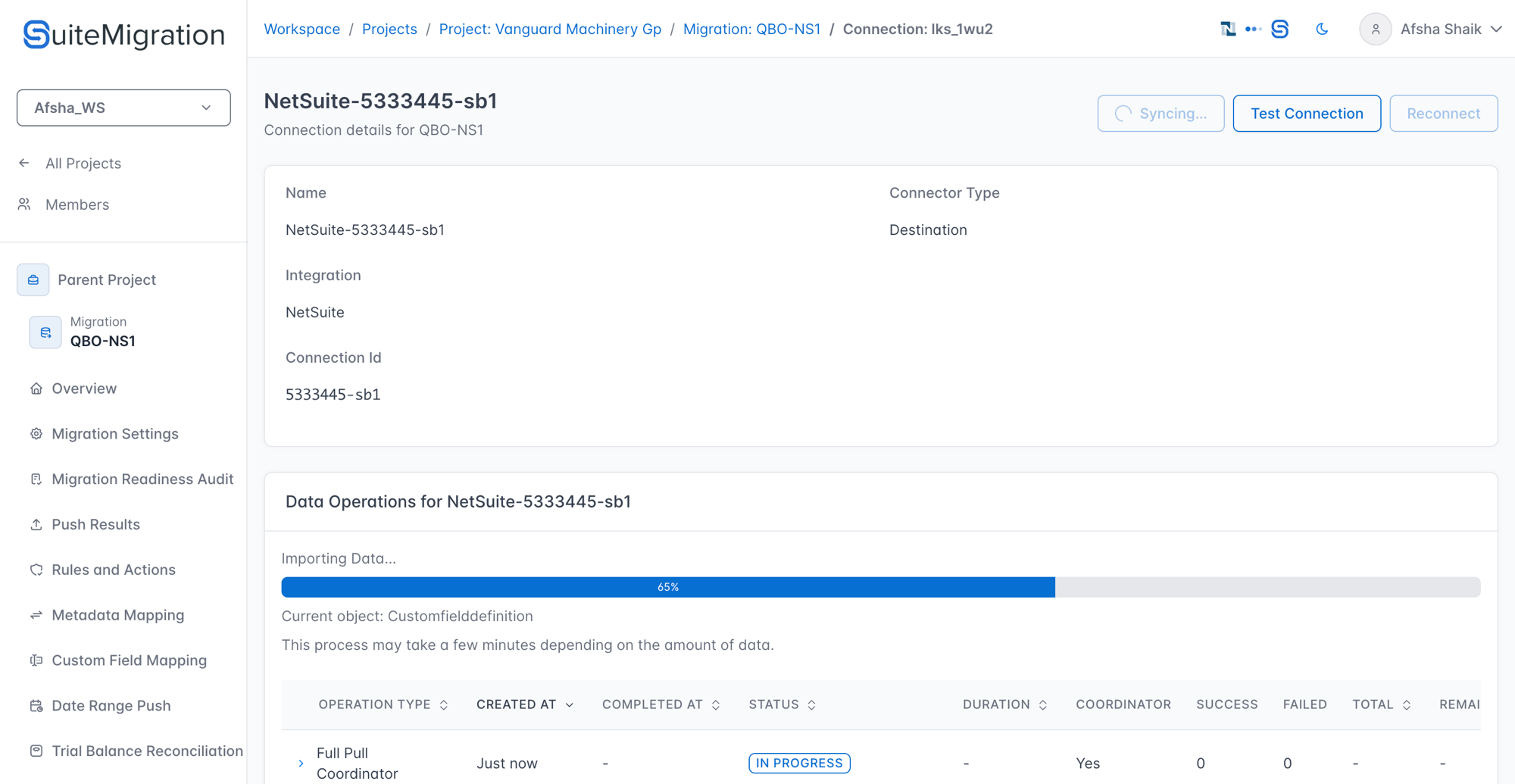Click the SuiteMigration S icon in header

point(1279,29)
